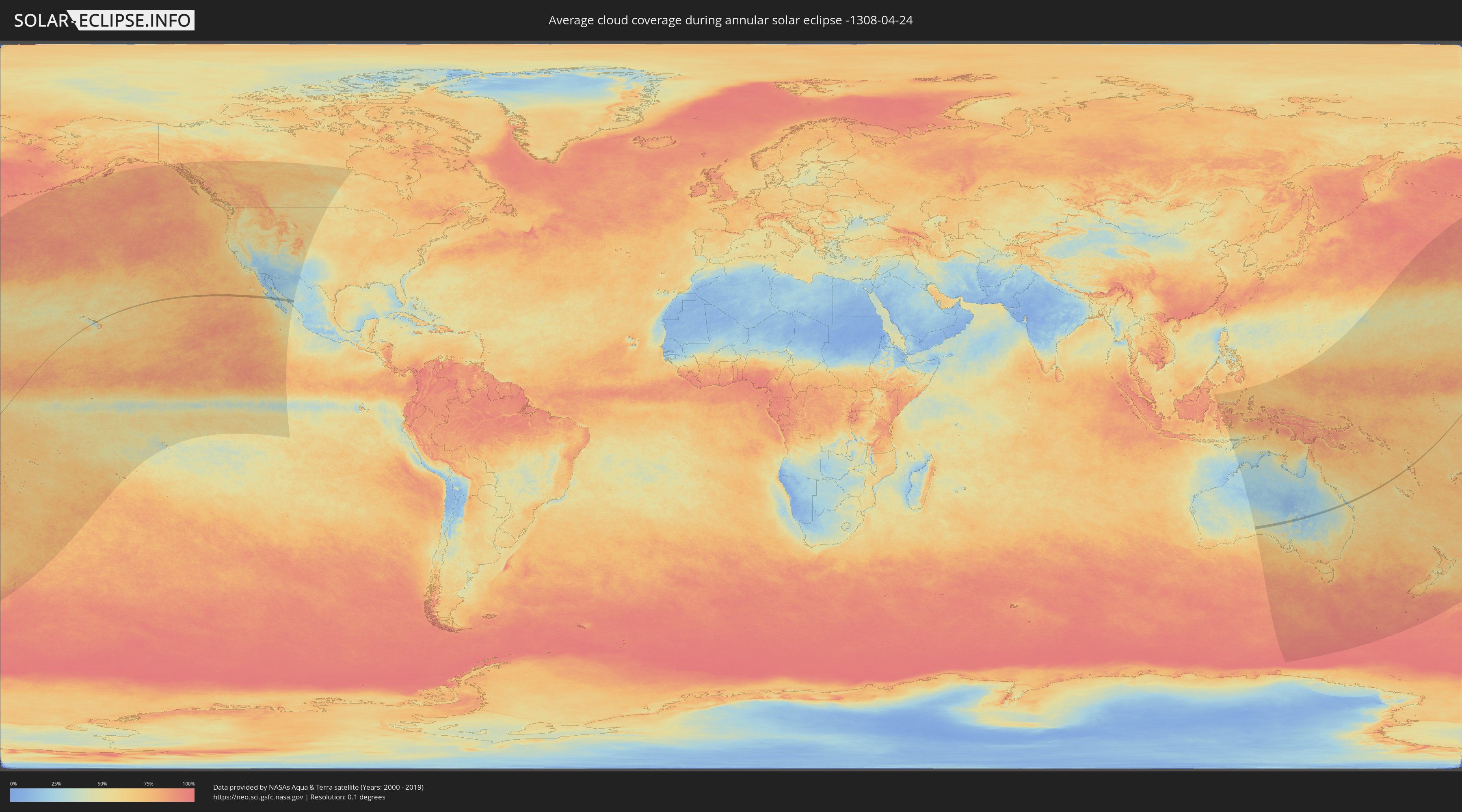Click the 75% legend label
This screenshot has width=1462, height=812.
pyautogui.click(x=148, y=784)
